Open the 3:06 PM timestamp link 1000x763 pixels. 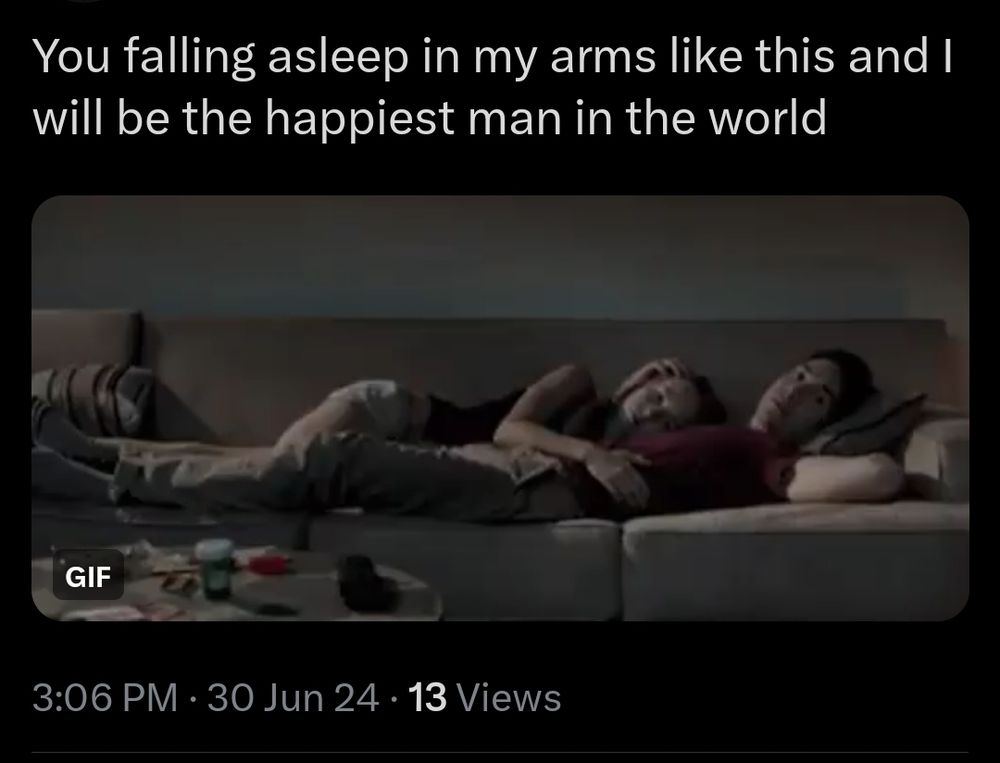pyautogui.click(x=105, y=697)
